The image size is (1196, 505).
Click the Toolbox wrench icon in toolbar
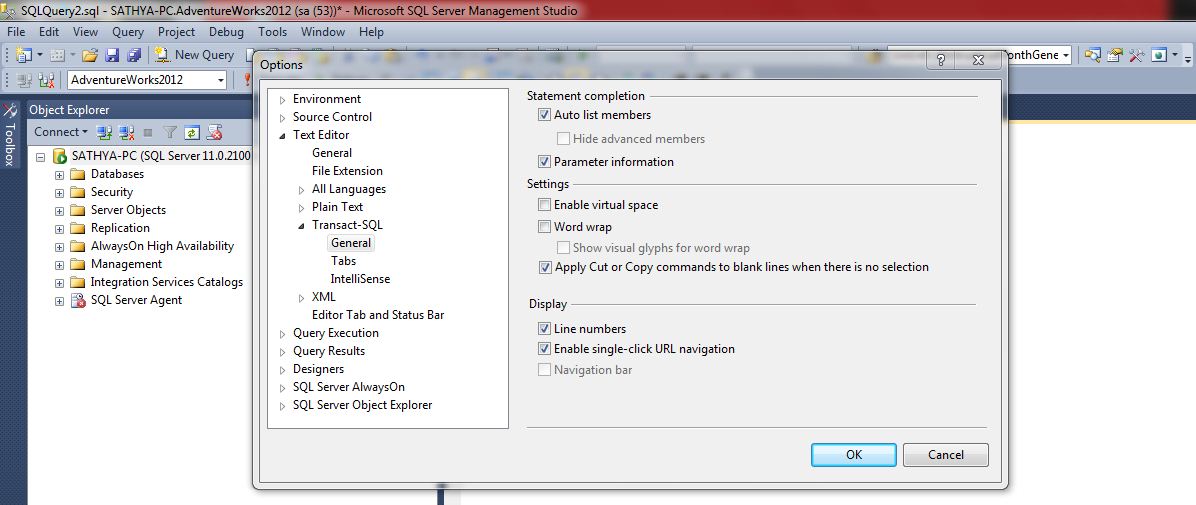(x=1137, y=55)
